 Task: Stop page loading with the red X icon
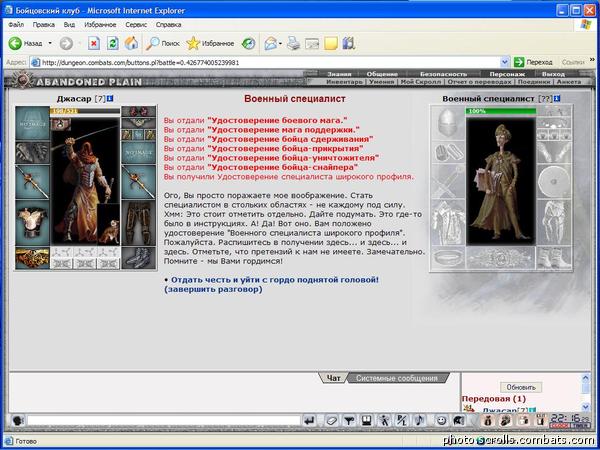(x=94, y=43)
